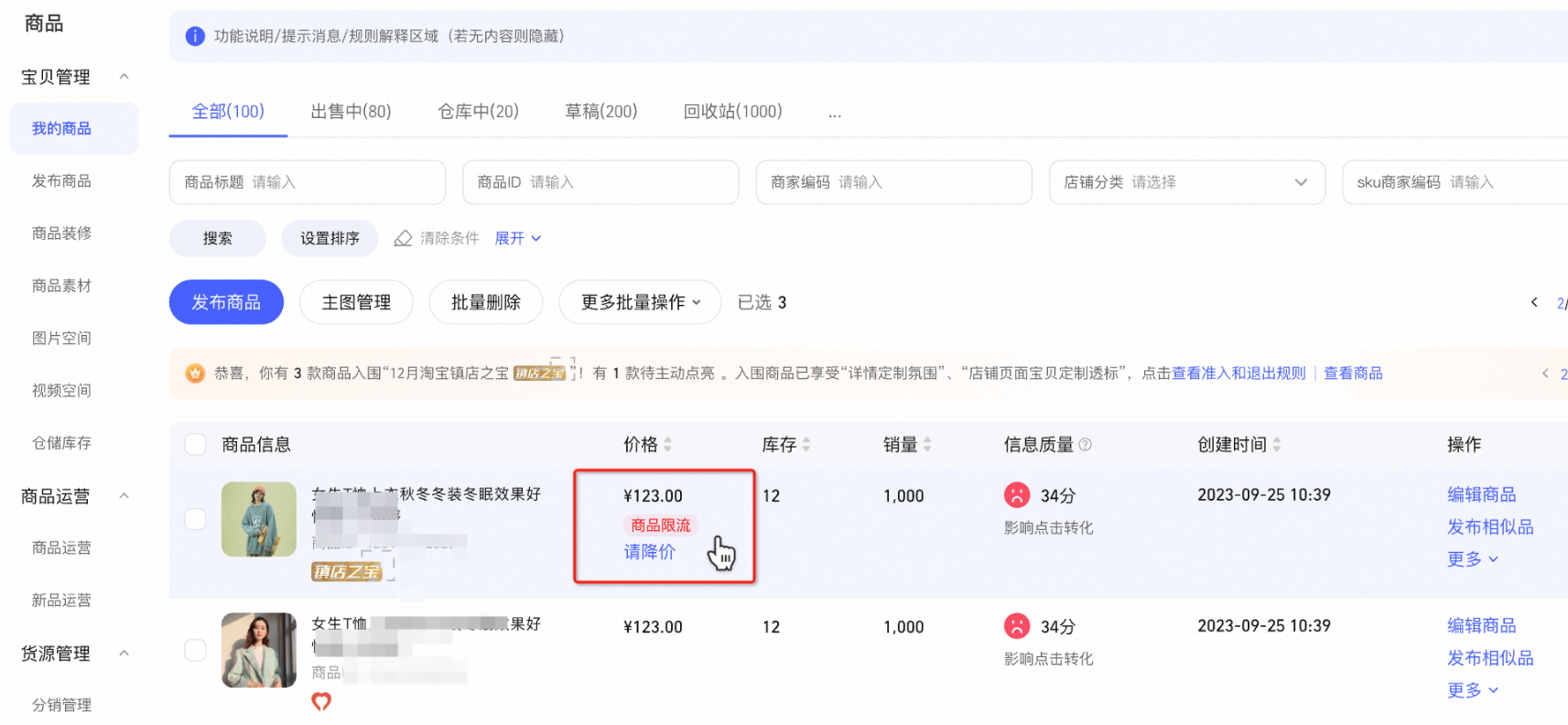Image resolution: width=1568 pixels, height=725 pixels.
Task: Click the red sad face in first row
Action: click(x=1017, y=495)
